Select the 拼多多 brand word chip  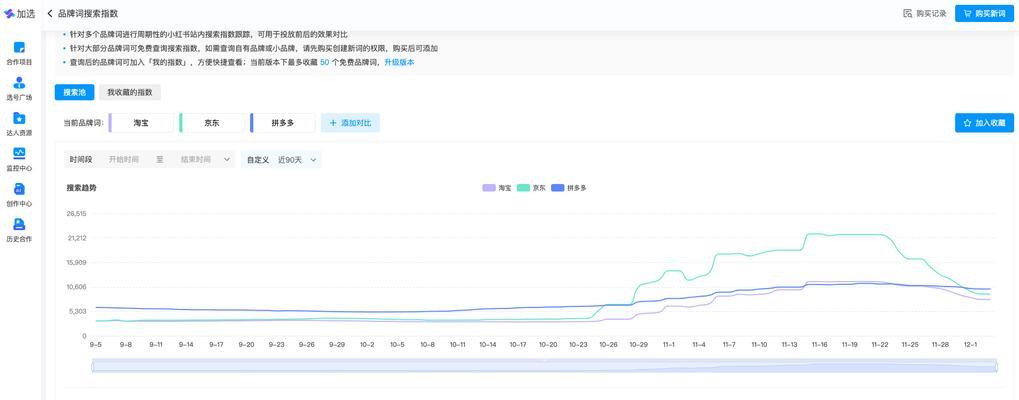click(x=282, y=123)
